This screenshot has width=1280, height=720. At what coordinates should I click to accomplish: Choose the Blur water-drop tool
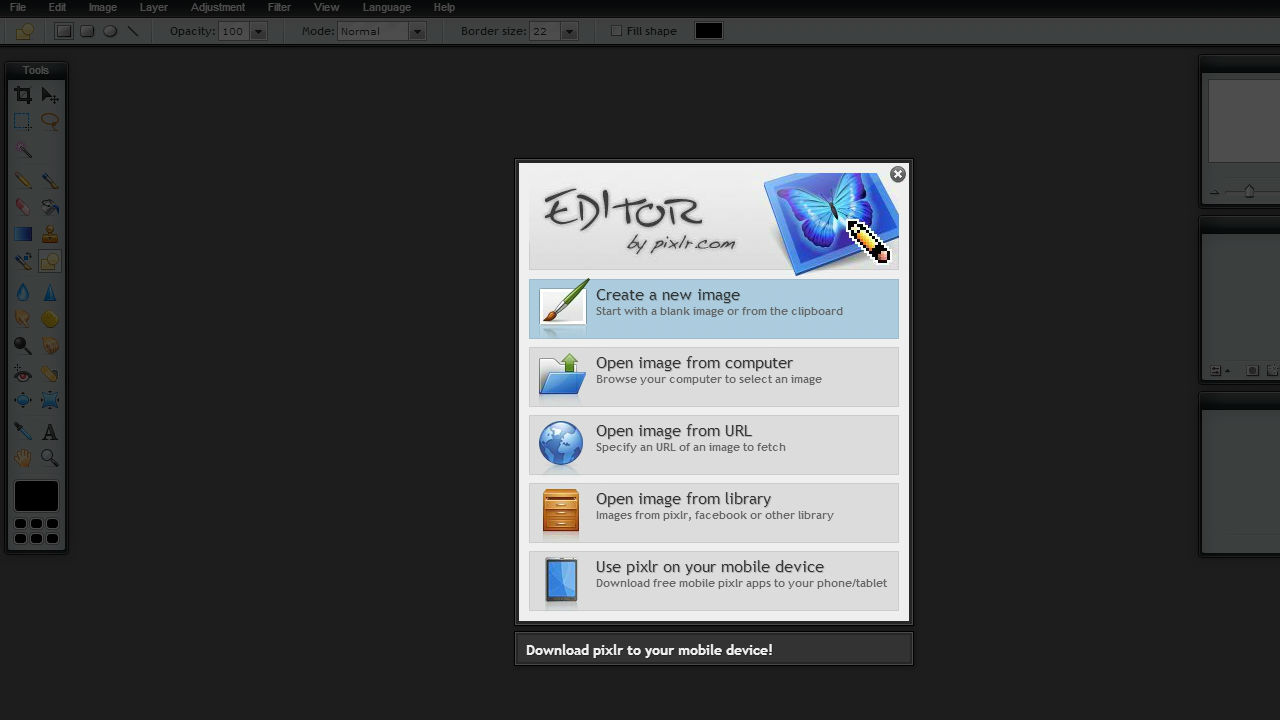coord(22,292)
